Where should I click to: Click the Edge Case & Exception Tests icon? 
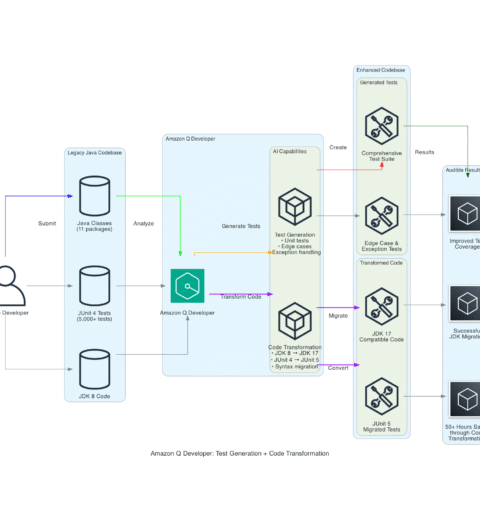pyautogui.click(x=382, y=216)
